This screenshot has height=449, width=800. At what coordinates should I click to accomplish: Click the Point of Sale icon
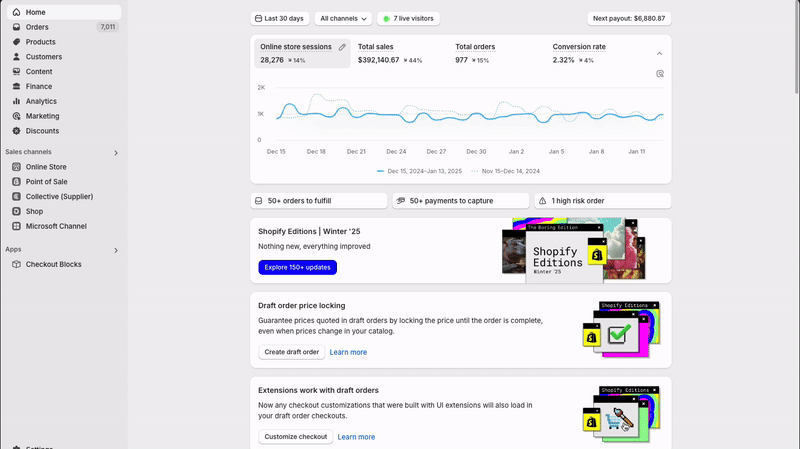(x=16, y=182)
